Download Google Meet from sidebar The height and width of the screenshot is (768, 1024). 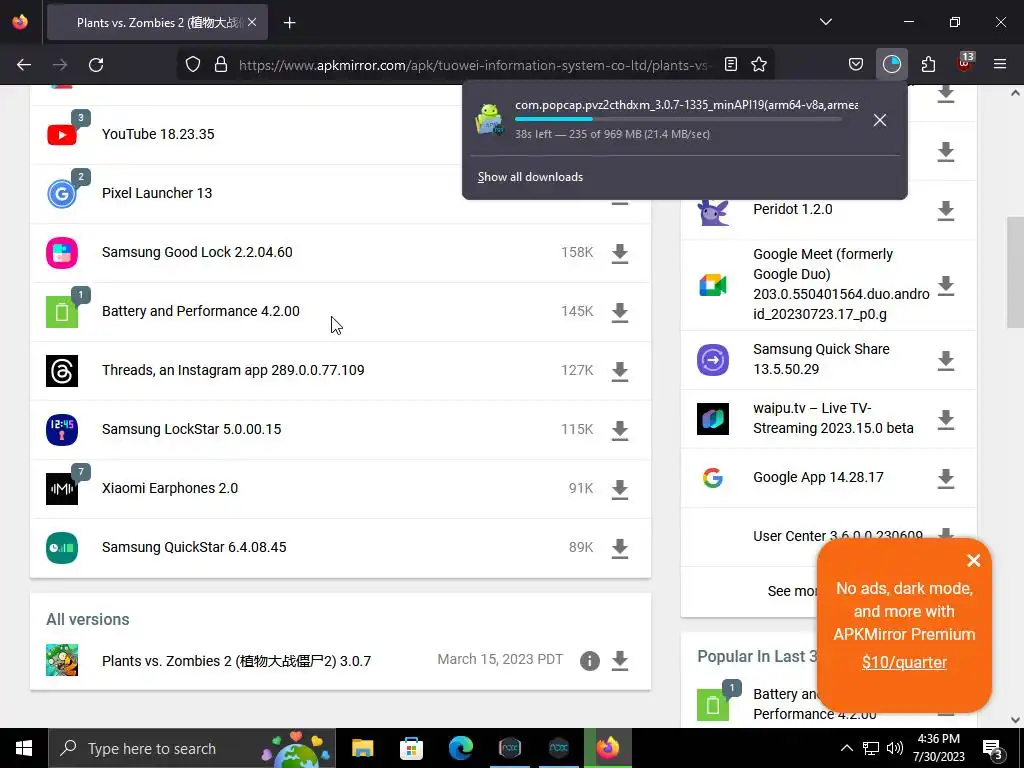click(946, 285)
